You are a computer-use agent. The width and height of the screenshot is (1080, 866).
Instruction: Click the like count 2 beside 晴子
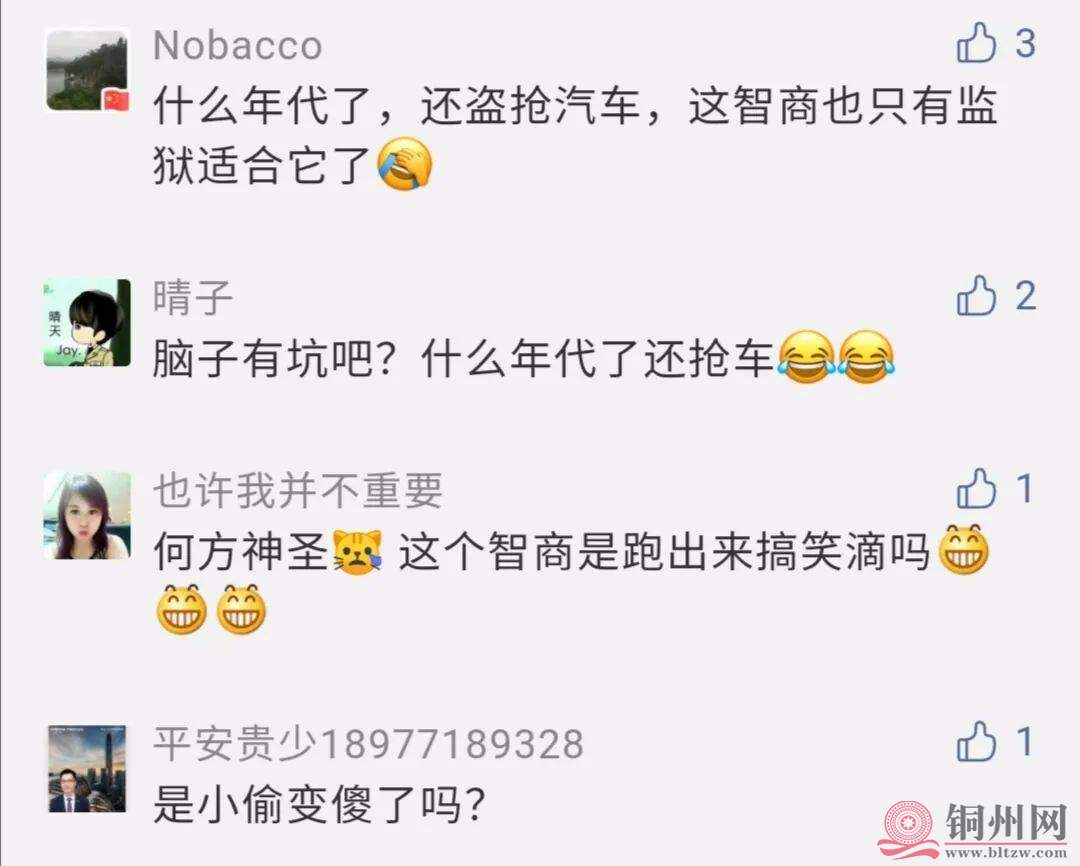[x=1026, y=296]
